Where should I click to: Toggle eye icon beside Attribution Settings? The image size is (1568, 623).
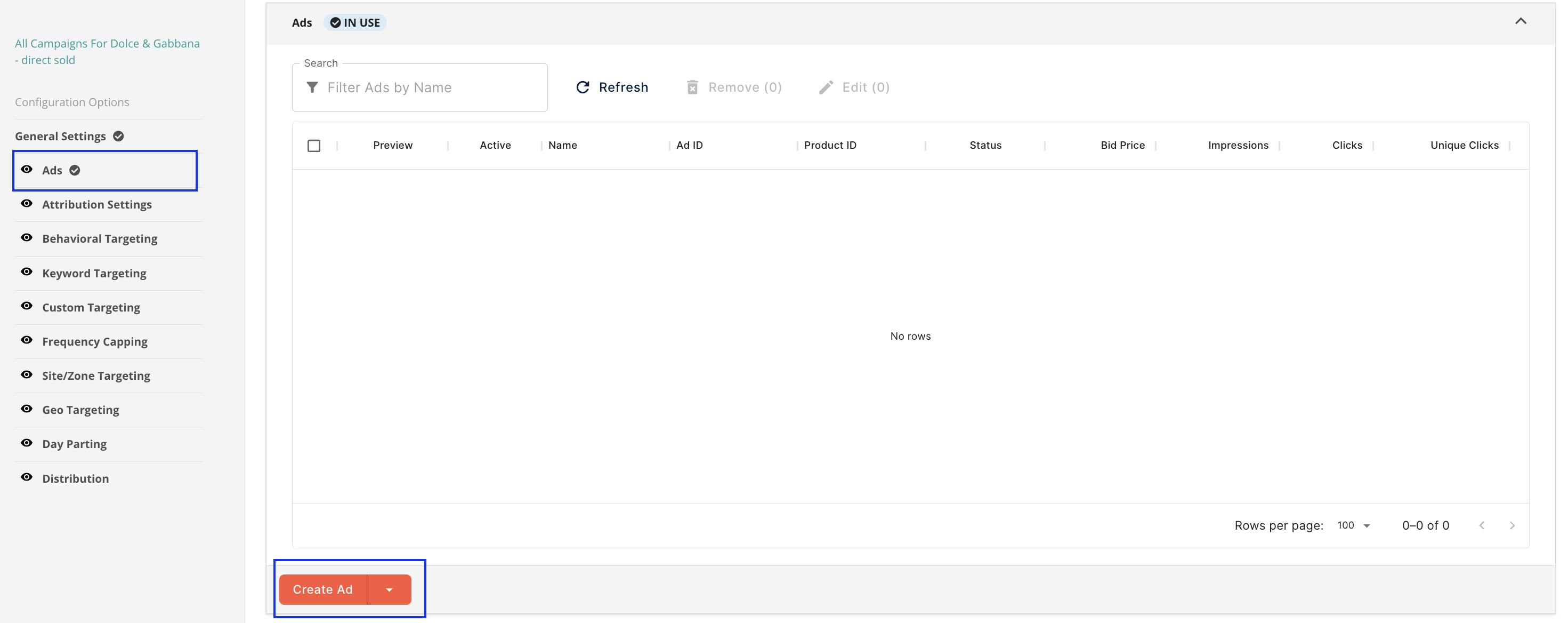click(27, 203)
